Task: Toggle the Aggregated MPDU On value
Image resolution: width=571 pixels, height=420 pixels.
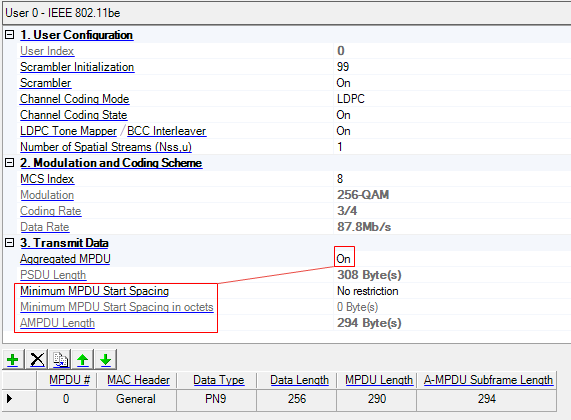Action: tap(343, 259)
